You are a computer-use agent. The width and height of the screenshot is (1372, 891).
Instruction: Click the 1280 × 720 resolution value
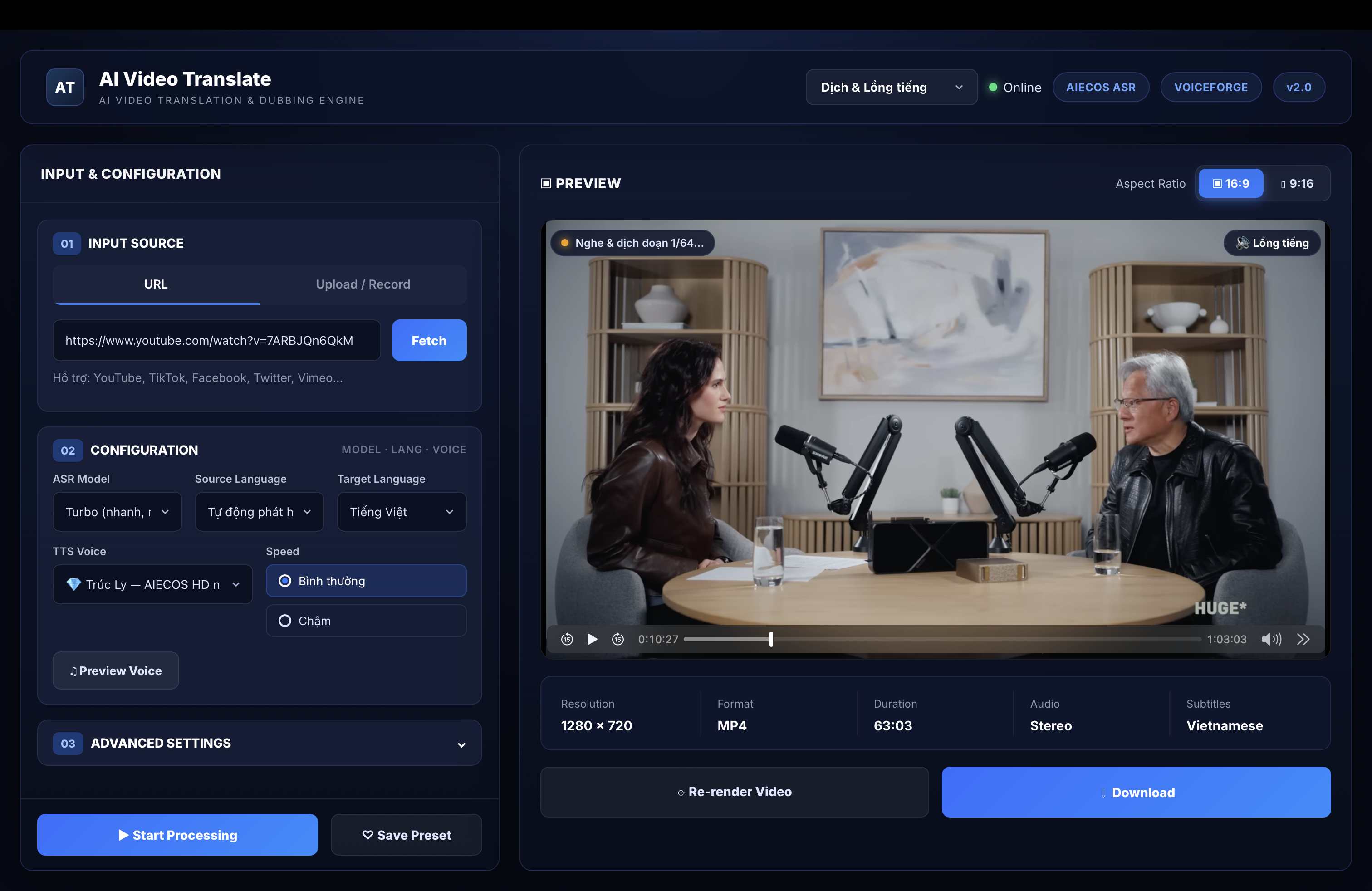click(x=596, y=725)
